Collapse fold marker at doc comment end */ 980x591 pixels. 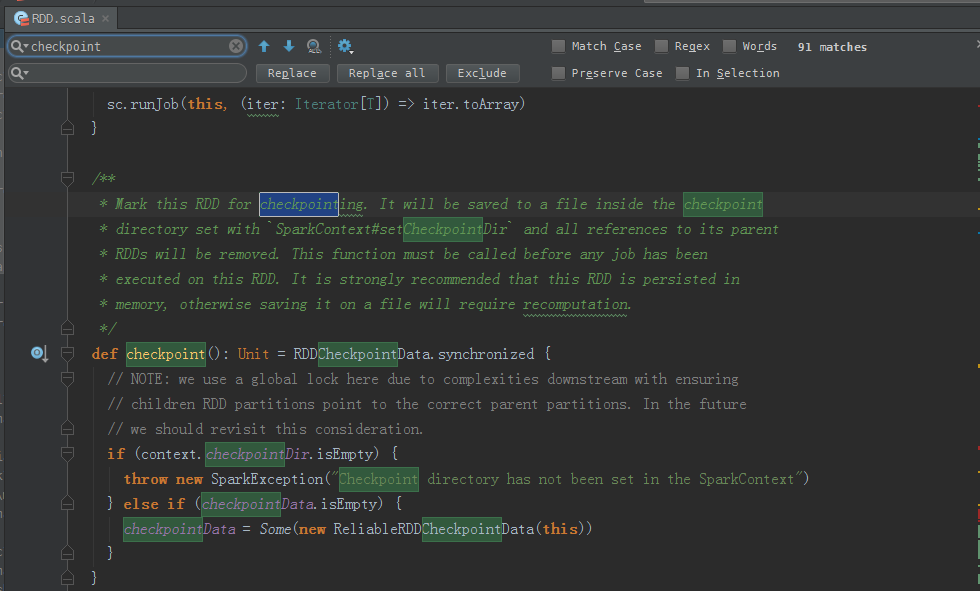pos(68,328)
